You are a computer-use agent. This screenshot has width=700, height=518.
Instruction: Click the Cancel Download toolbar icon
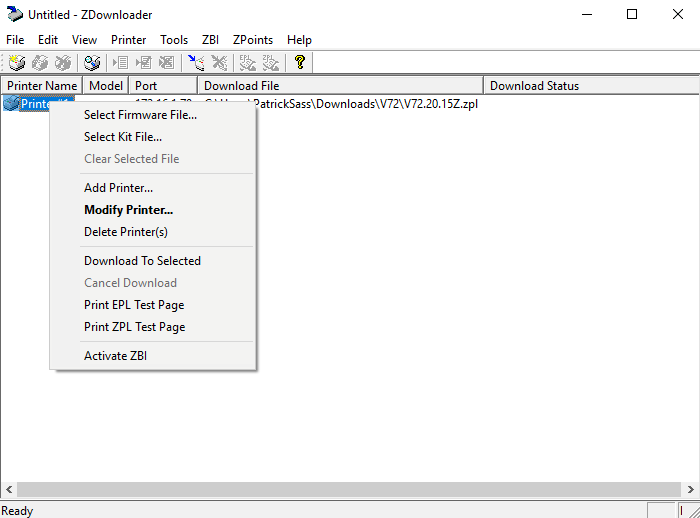(x=219, y=63)
